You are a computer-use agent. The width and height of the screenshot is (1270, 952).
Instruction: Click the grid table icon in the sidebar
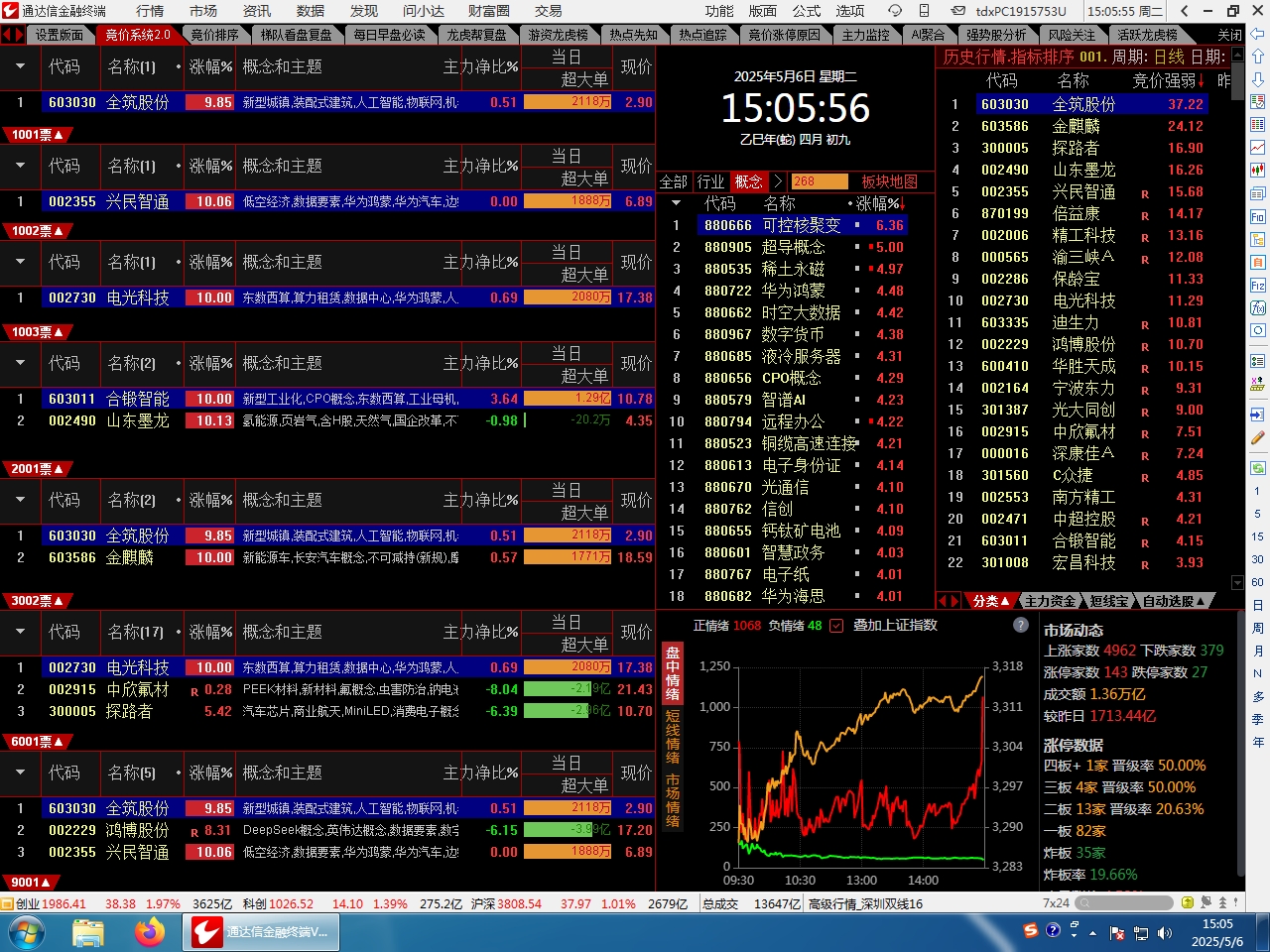(x=1257, y=124)
